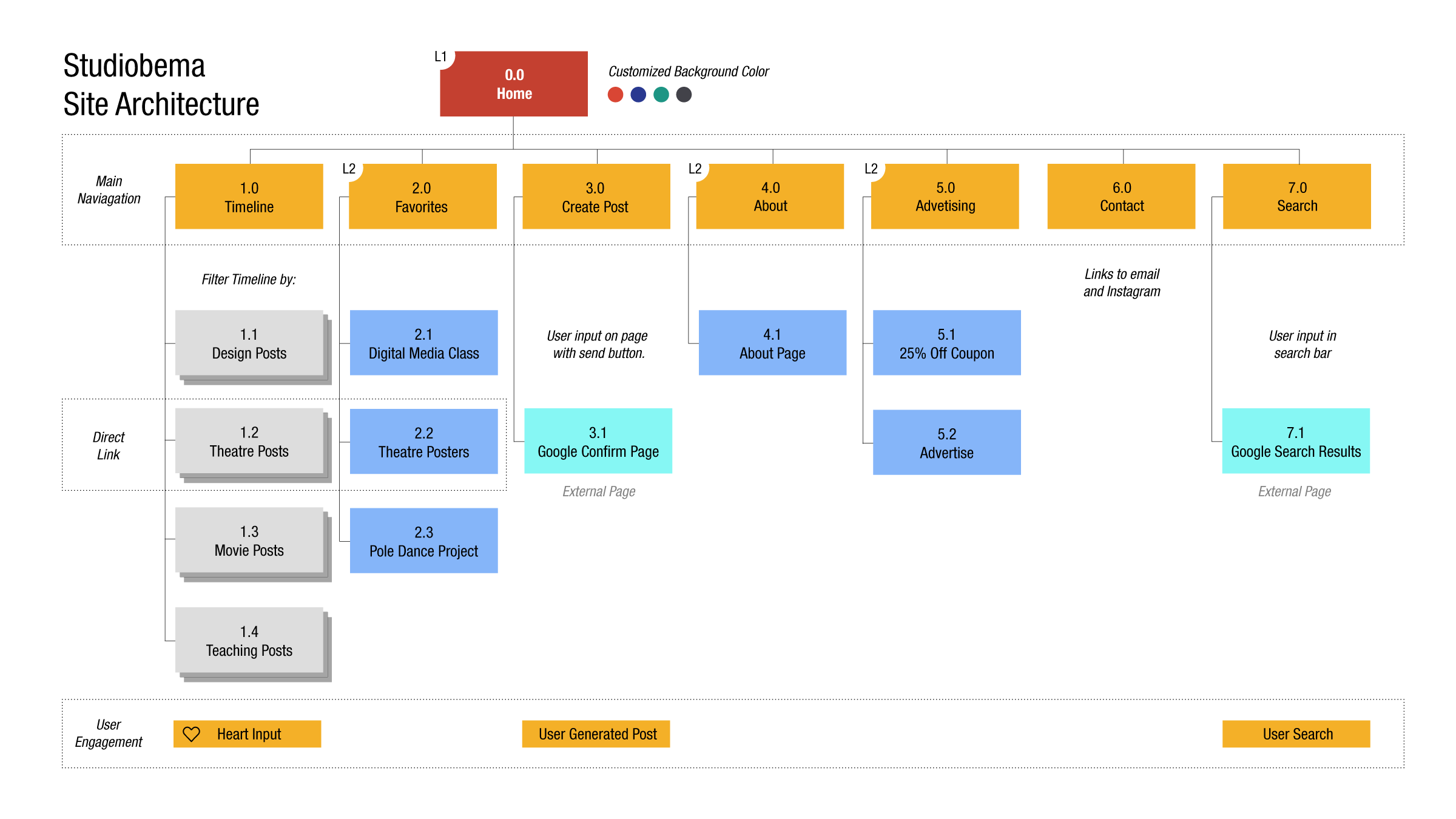Image resolution: width=1456 pixels, height=819 pixels.
Task: Open the 0.0 Home node
Action: 514,84
